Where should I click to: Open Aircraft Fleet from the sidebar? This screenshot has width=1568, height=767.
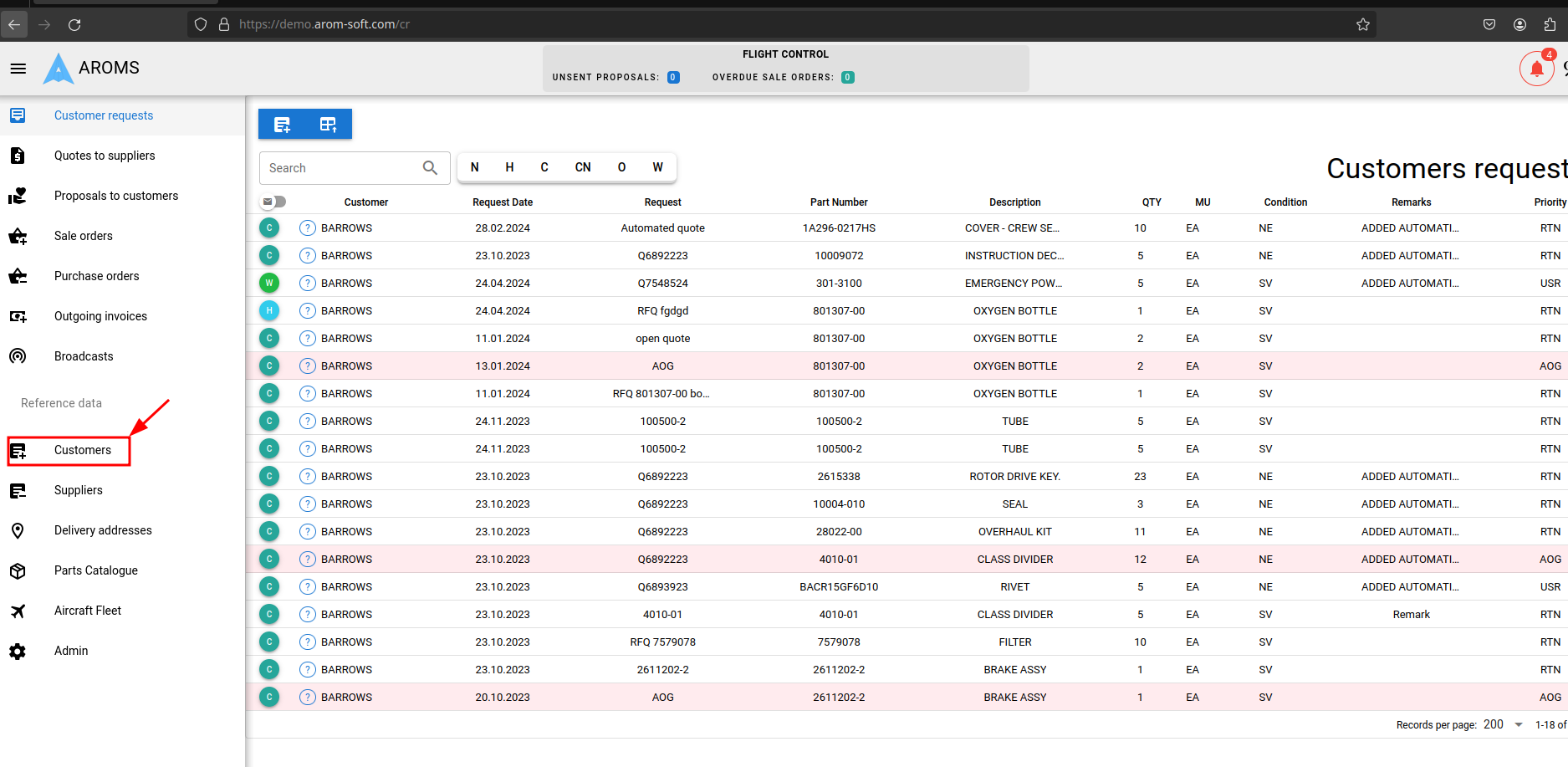(x=87, y=611)
